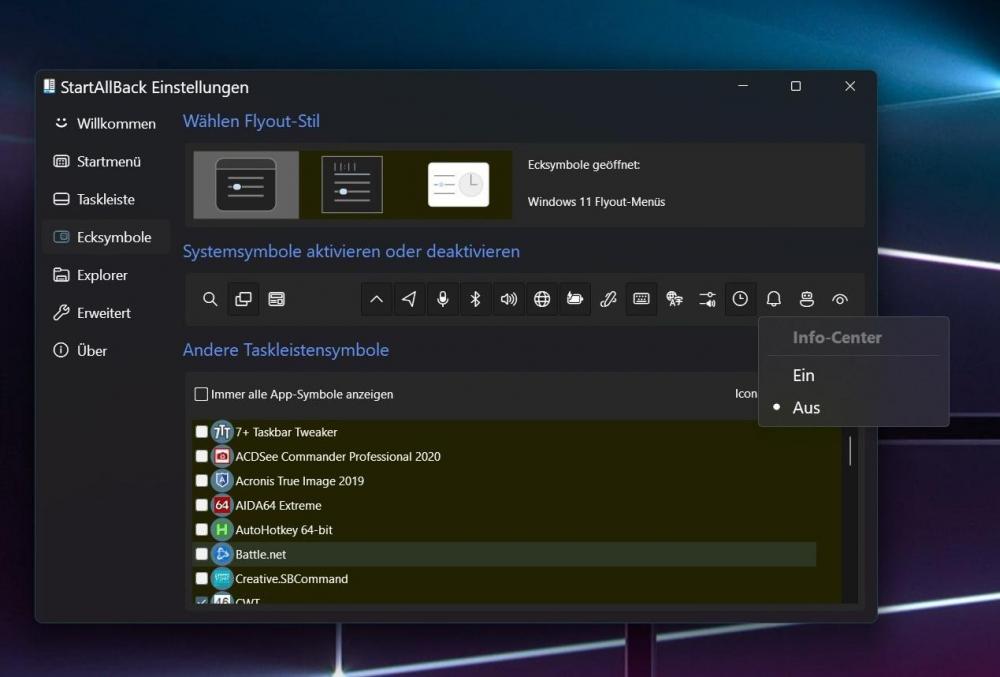Click the notification bell system icon
Image resolution: width=1000 pixels, height=677 pixels.
pyautogui.click(x=773, y=298)
